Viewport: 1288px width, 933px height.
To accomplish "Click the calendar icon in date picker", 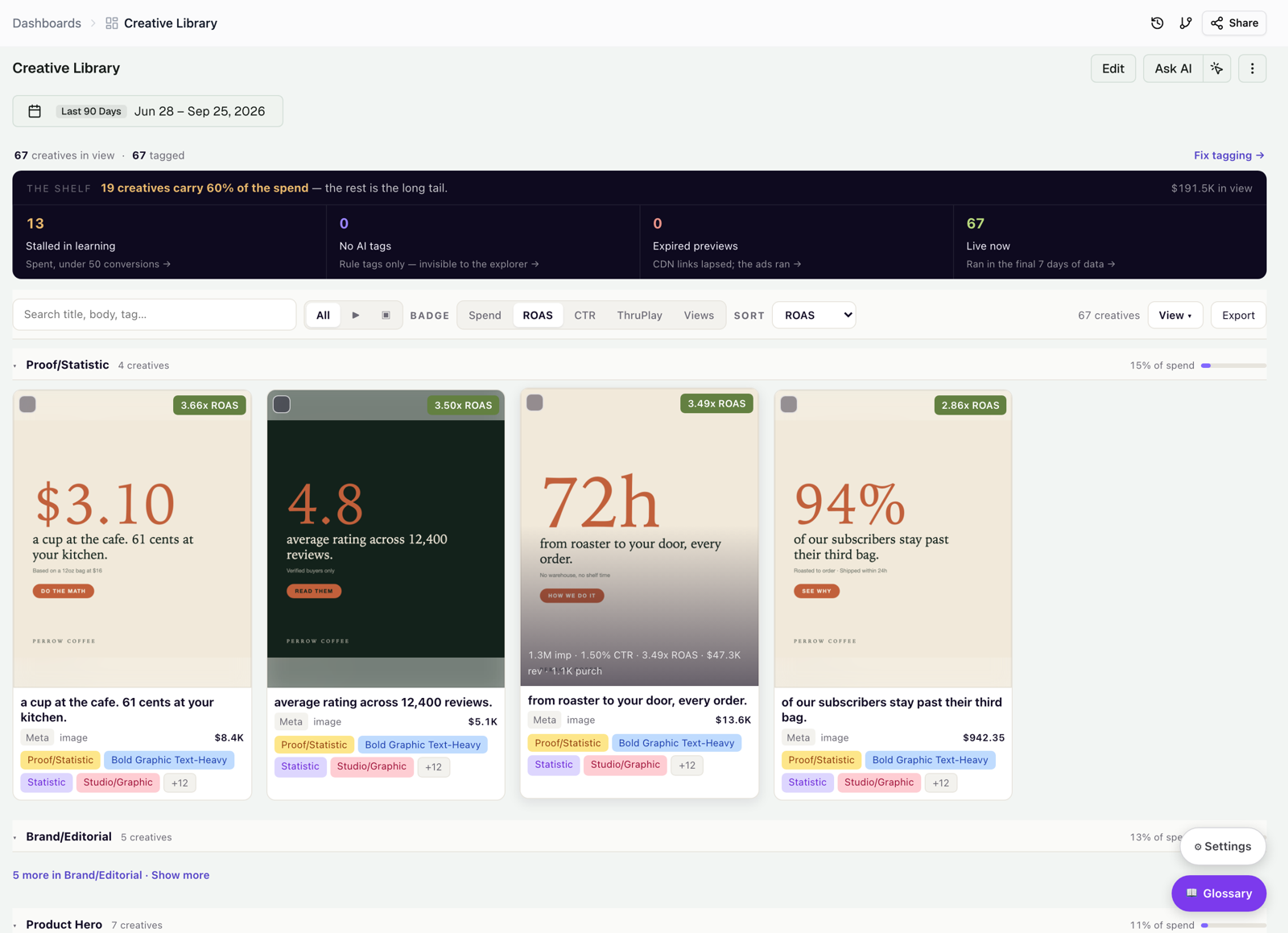I will [x=35, y=111].
